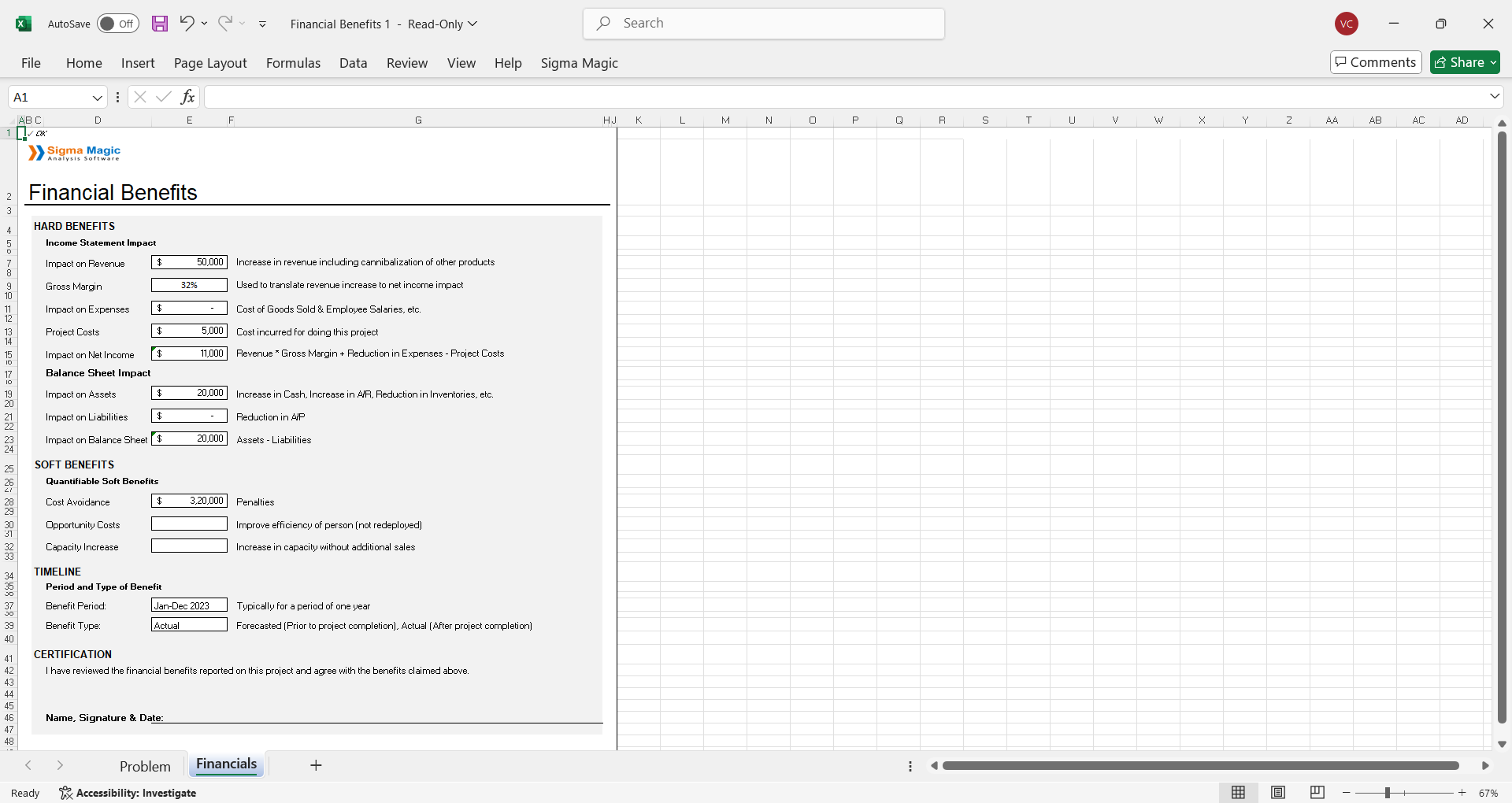This screenshot has height=803, width=1512.
Task: Click the Insert Function fx icon
Action: [x=187, y=97]
